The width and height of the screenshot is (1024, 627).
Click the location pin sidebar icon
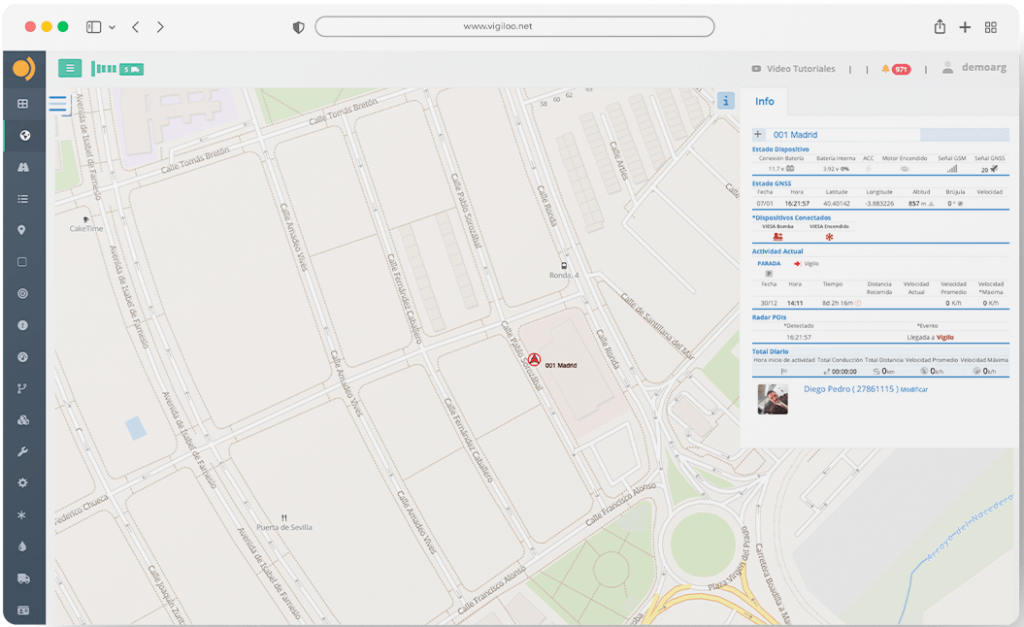point(23,230)
